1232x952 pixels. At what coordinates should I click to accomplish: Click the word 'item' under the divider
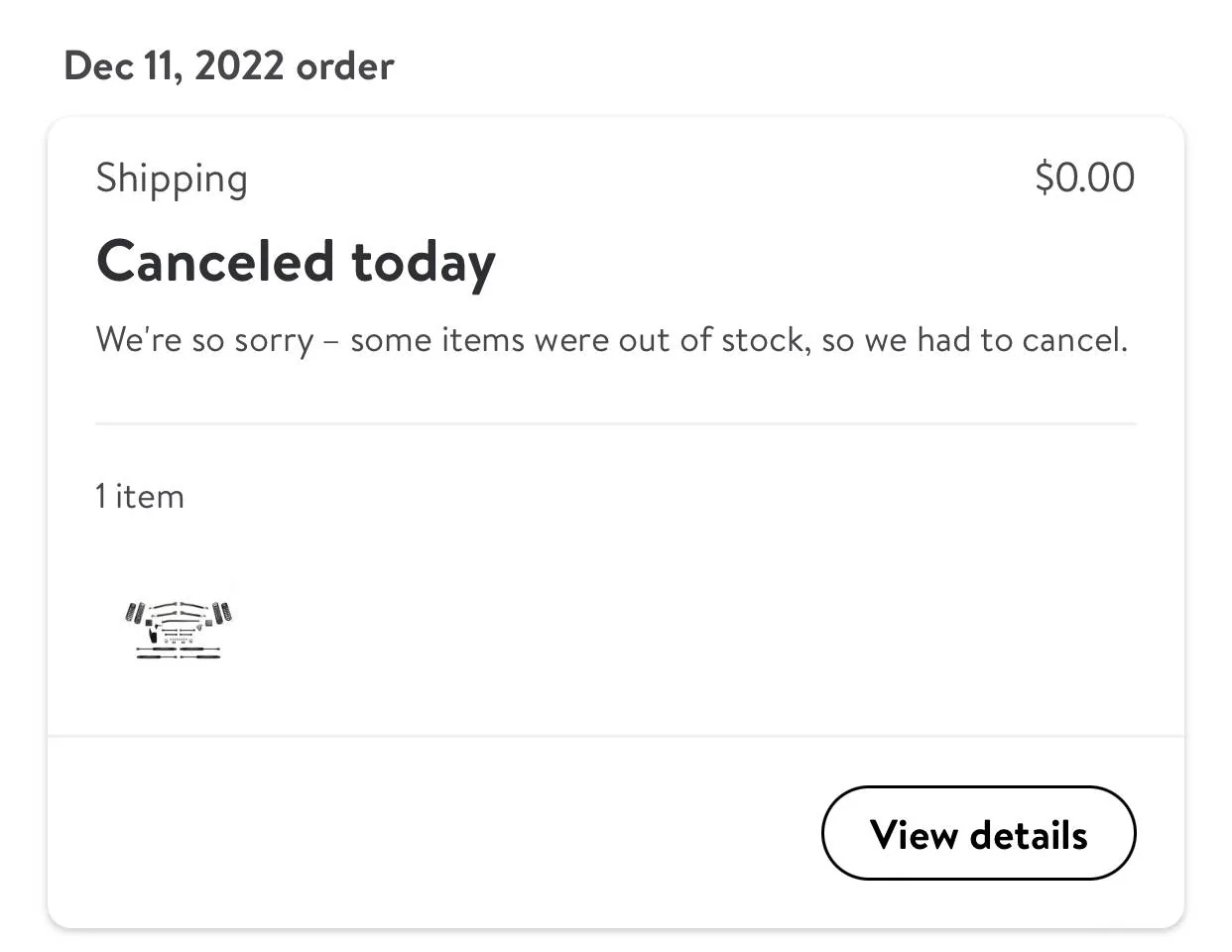150,496
